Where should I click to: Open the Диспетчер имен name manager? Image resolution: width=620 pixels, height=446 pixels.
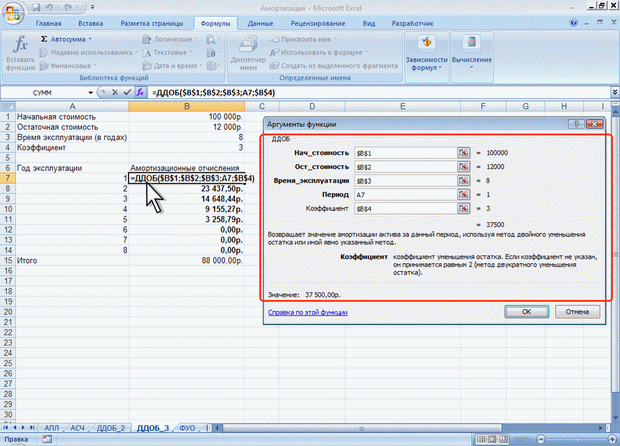click(x=248, y=53)
